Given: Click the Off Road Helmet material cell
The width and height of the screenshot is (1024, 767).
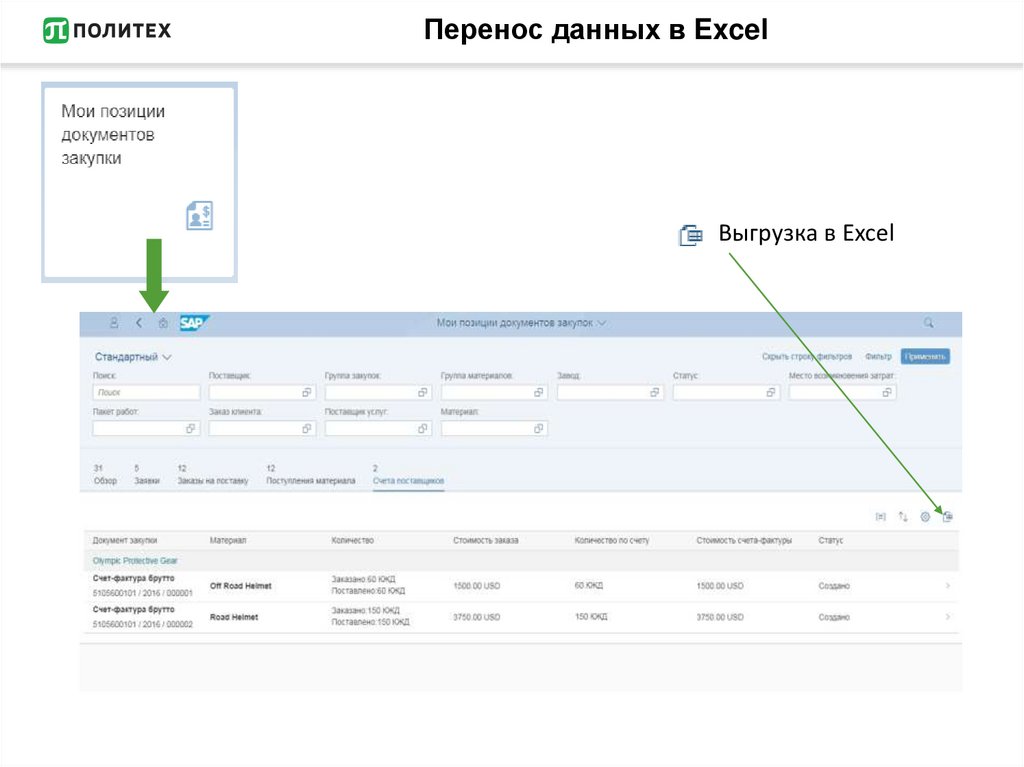Looking at the screenshot, I should pyautogui.click(x=240, y=586).
